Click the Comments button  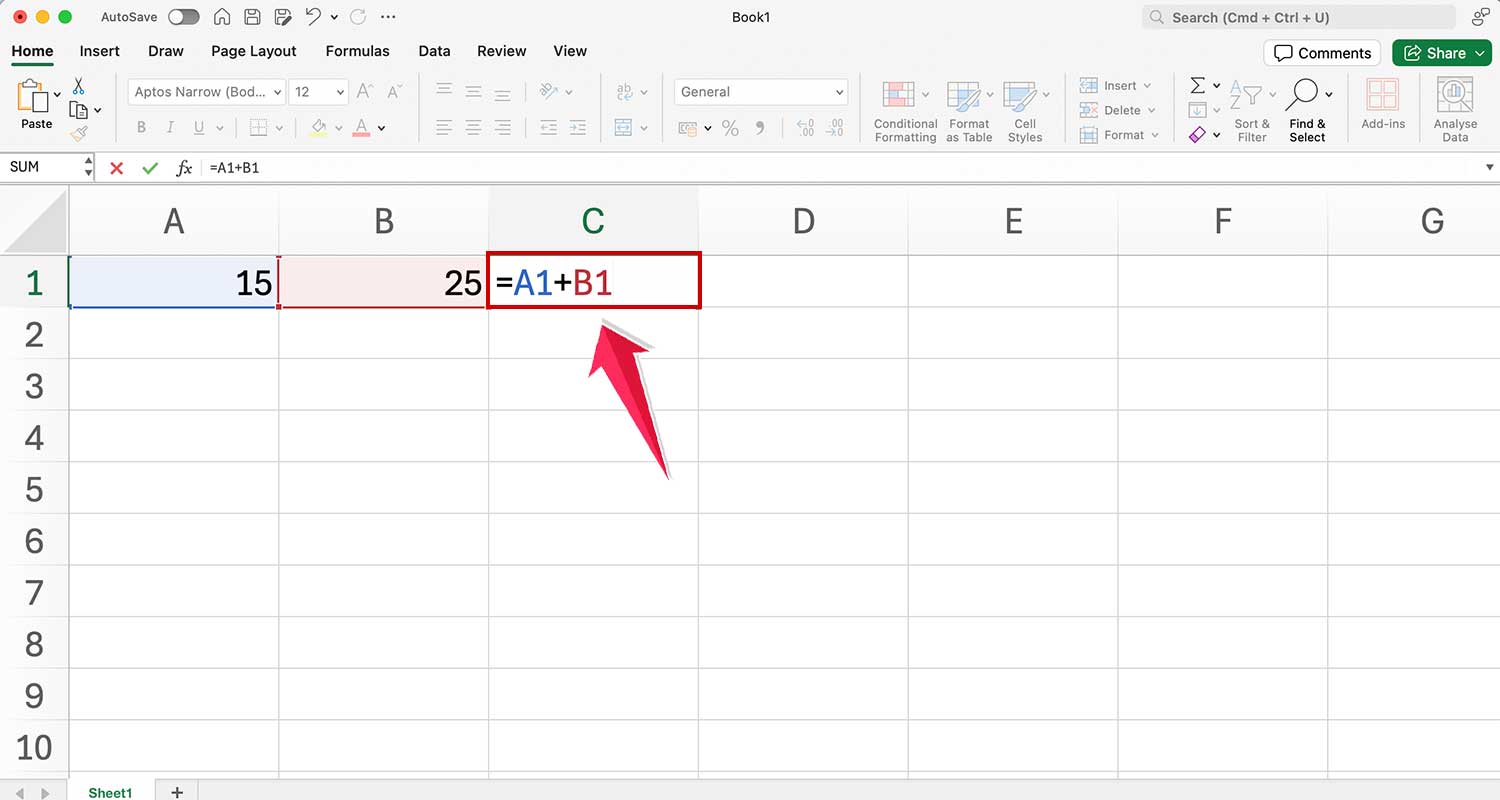coord(1322,52)
